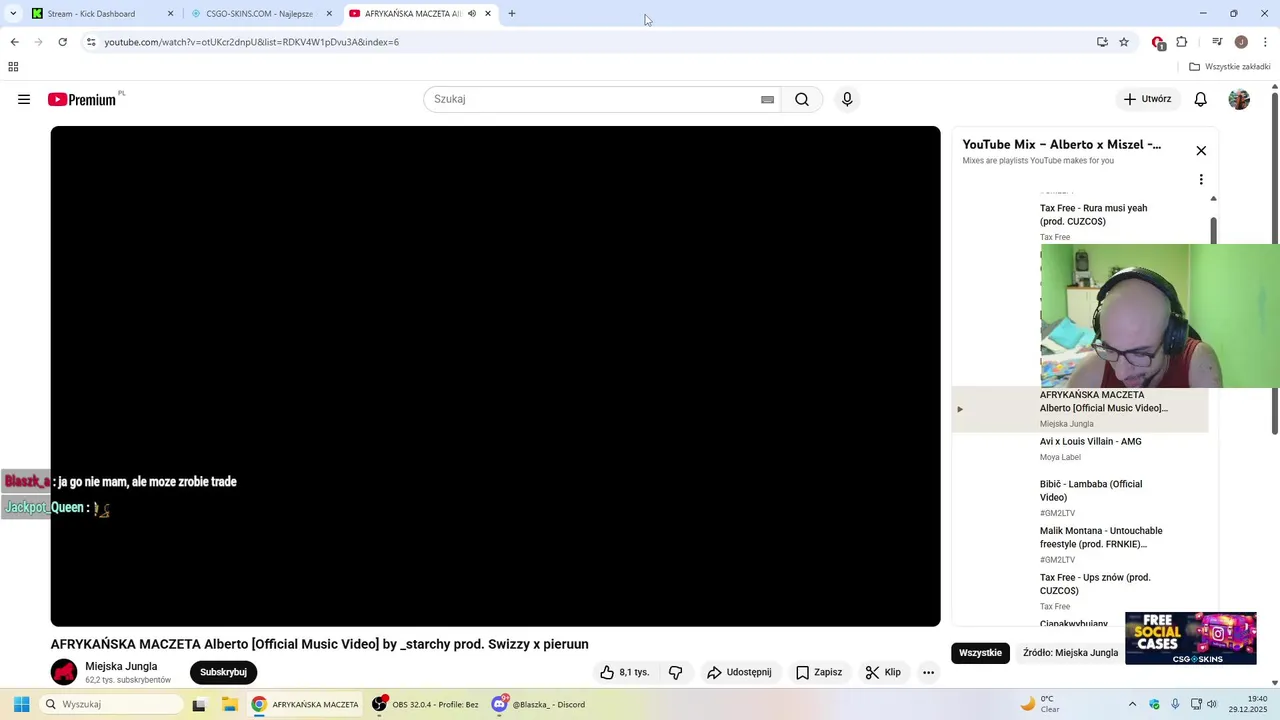Viewport: 1280px width, 720px height.
Task: Open Windows Start menu
Action: (x=21, y=704)
